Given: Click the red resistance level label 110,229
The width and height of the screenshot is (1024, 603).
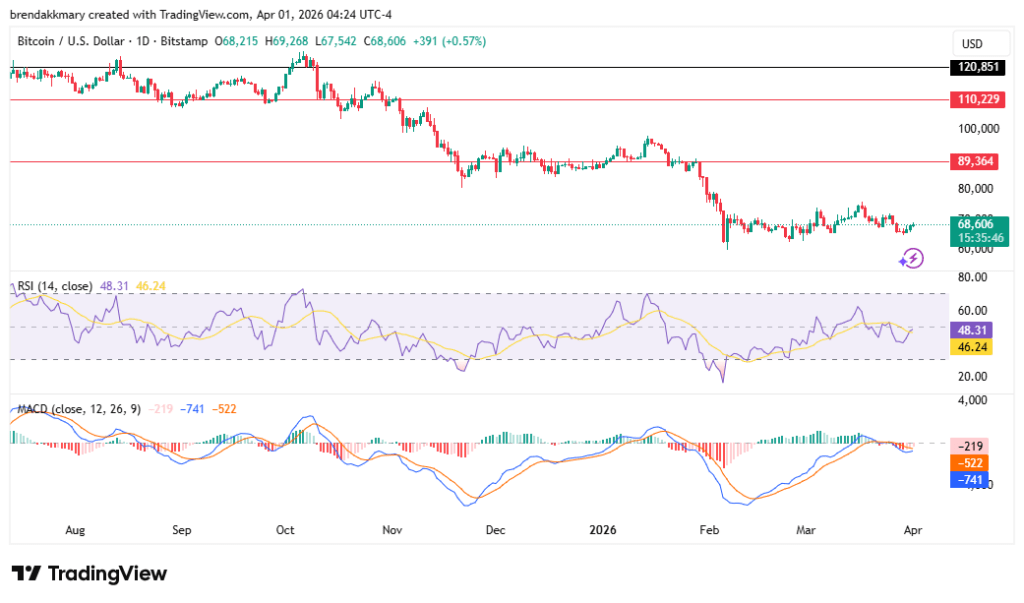Looking at the screenshot, I should [x=978, y=99].
